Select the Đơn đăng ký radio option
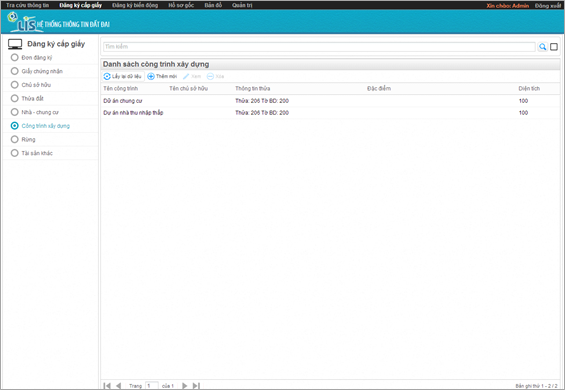The height and width of the screenshot is (390, 565). [14, 57]
